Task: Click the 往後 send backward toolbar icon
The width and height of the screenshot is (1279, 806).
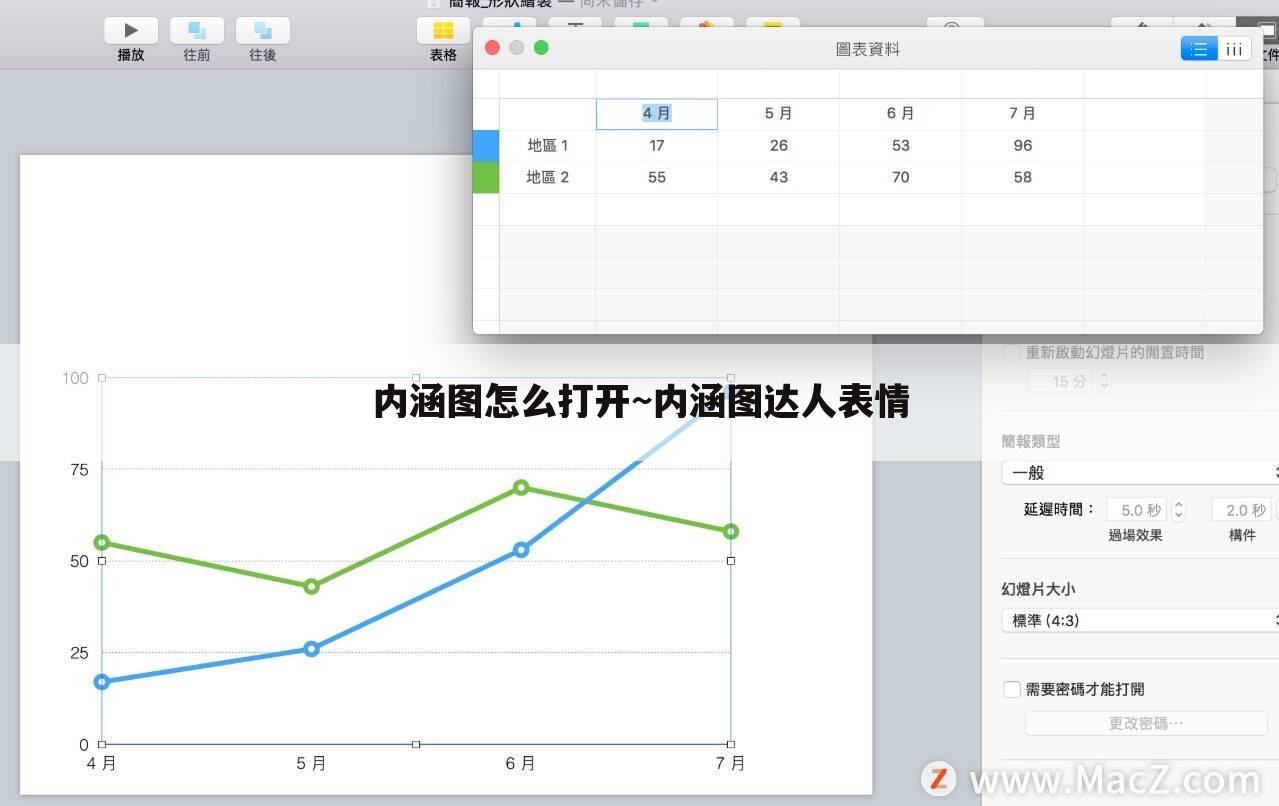Action: [x=263, y=31]
